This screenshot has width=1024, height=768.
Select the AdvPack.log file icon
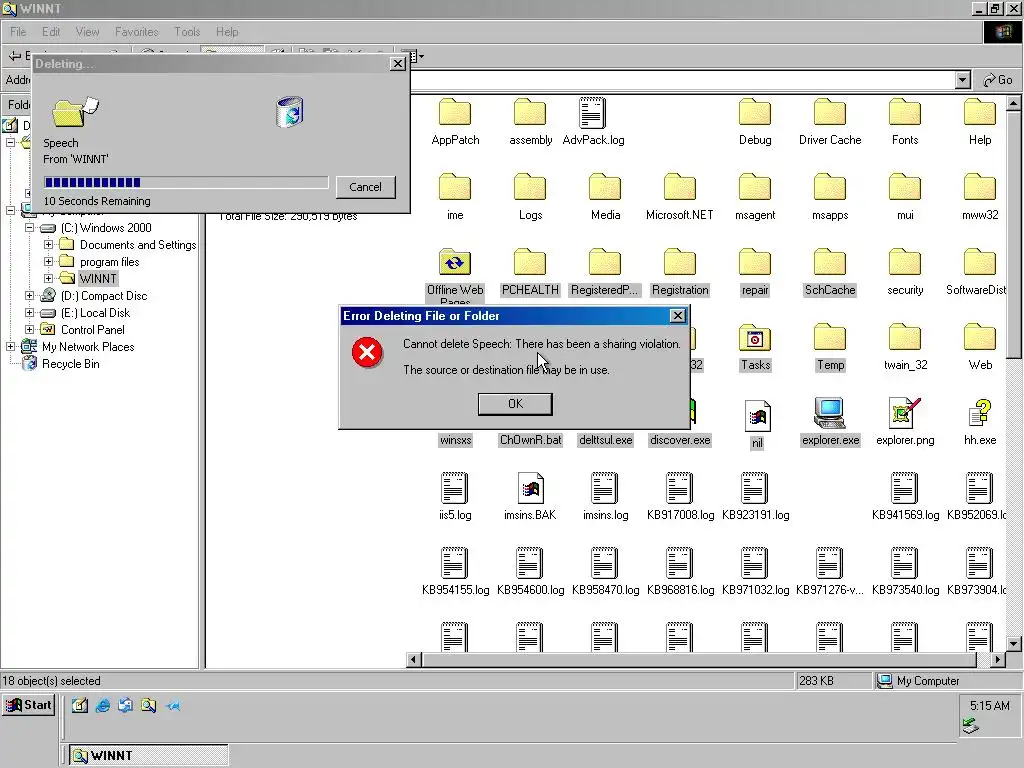coord(592,112)
